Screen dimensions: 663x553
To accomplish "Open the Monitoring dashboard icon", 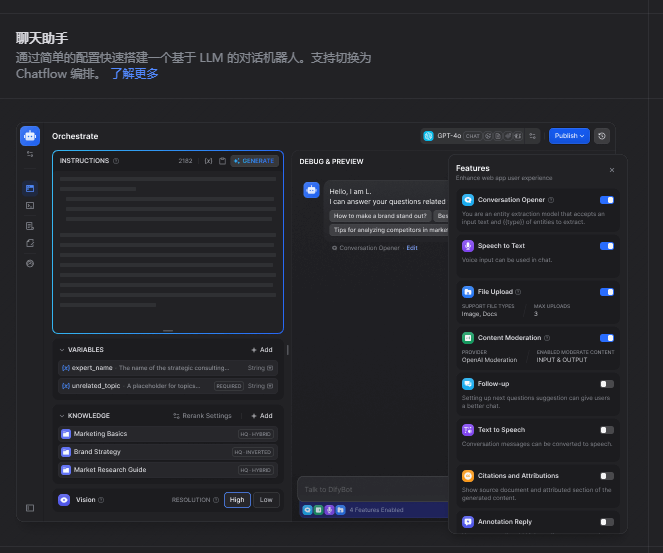I will [x=30, y=263].
